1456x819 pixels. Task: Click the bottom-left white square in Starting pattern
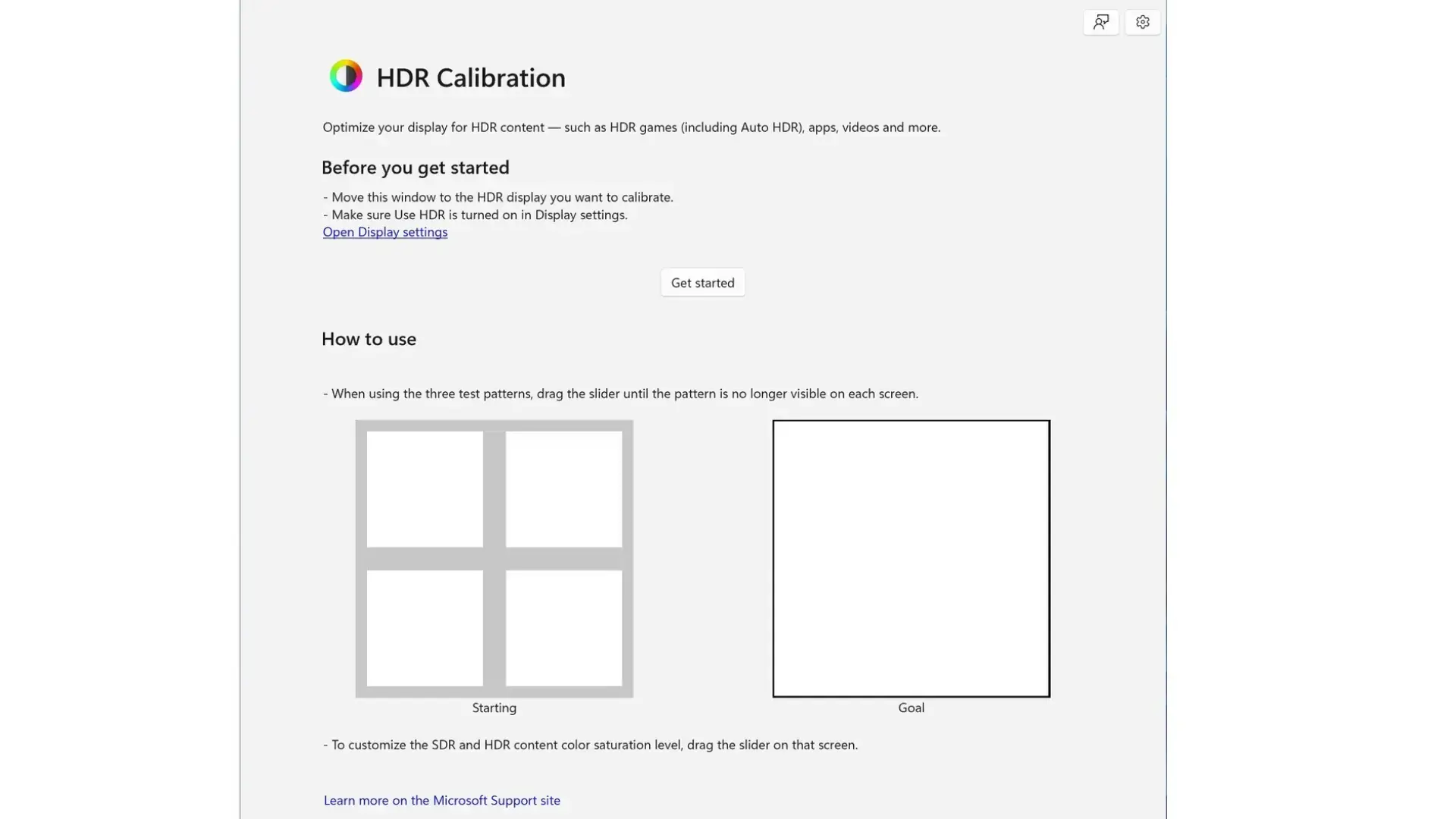[x=424, y=629]
